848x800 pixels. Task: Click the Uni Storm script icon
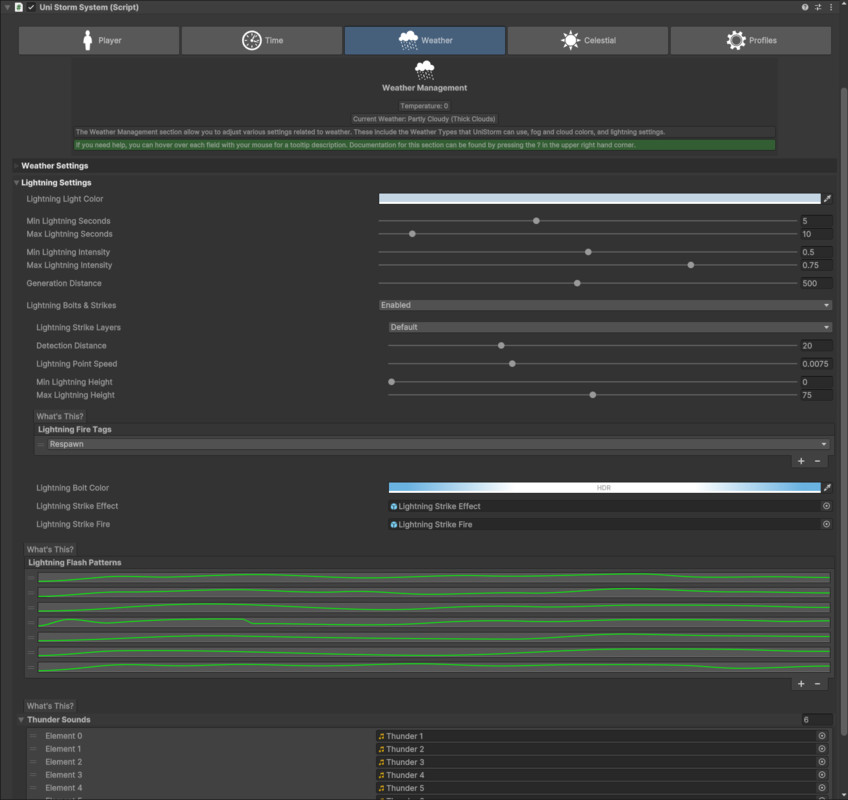pyautogui.click(x=19, y=7)
